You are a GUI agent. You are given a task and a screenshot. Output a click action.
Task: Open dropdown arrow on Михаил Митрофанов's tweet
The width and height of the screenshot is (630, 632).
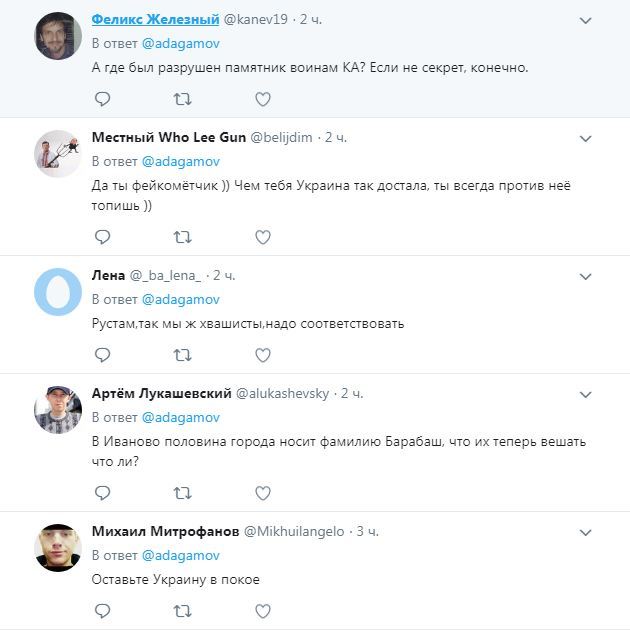586,532
